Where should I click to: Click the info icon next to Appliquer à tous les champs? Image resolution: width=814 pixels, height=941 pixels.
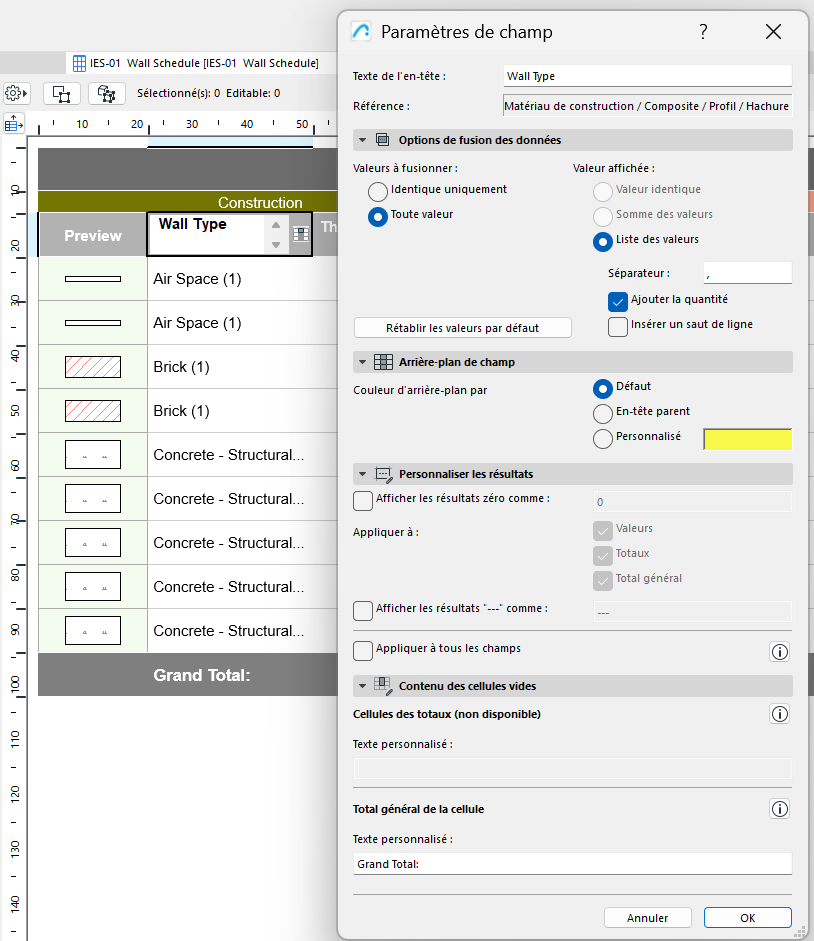click(779, 652)
